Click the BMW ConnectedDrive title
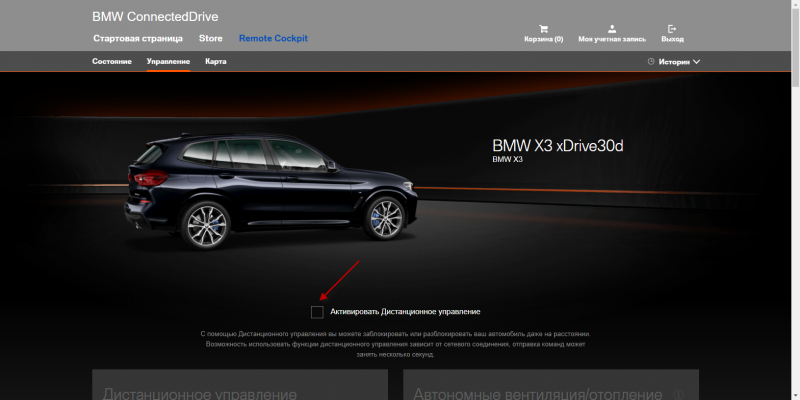800x400 pixels. tap(155, 17)
